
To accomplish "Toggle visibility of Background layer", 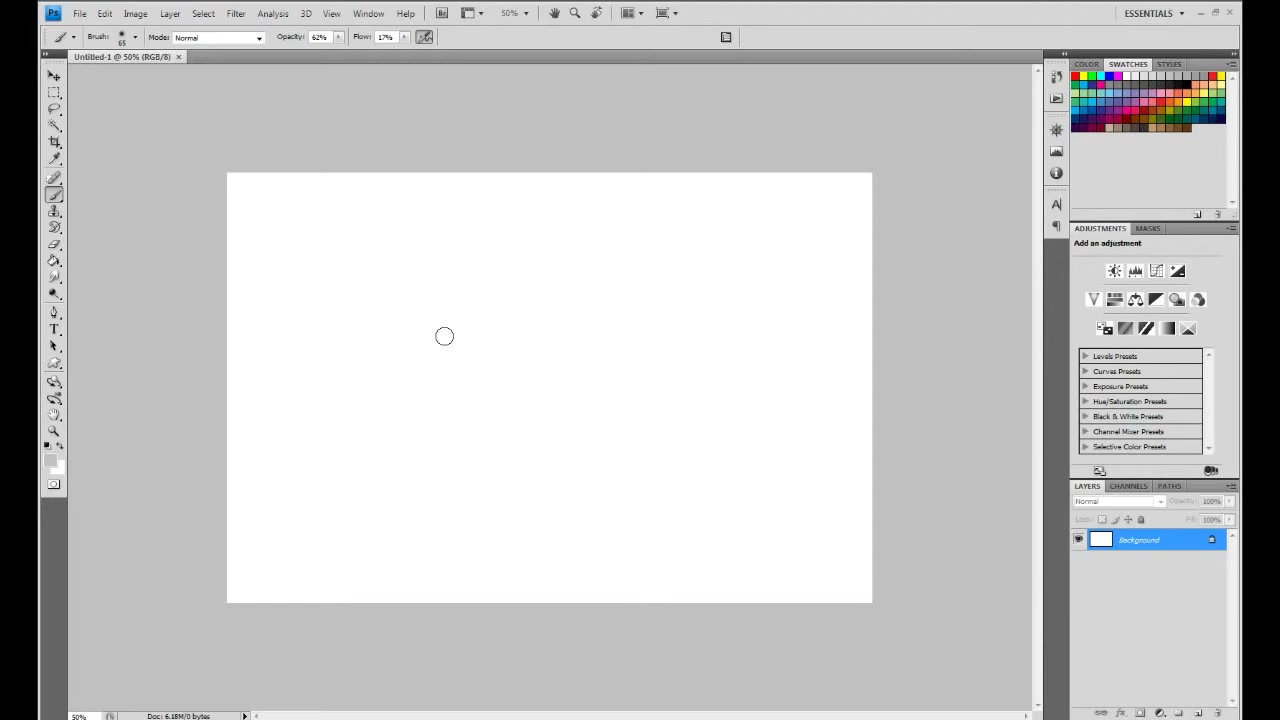I will point(1078,540).
